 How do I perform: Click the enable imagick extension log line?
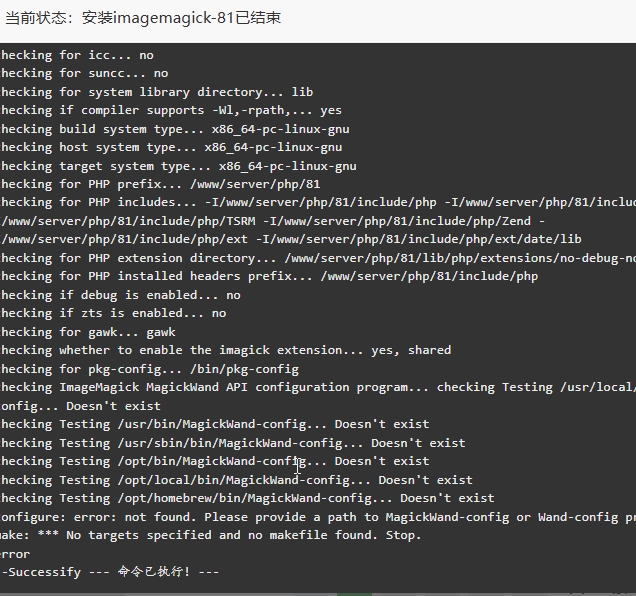click(226, 350)
